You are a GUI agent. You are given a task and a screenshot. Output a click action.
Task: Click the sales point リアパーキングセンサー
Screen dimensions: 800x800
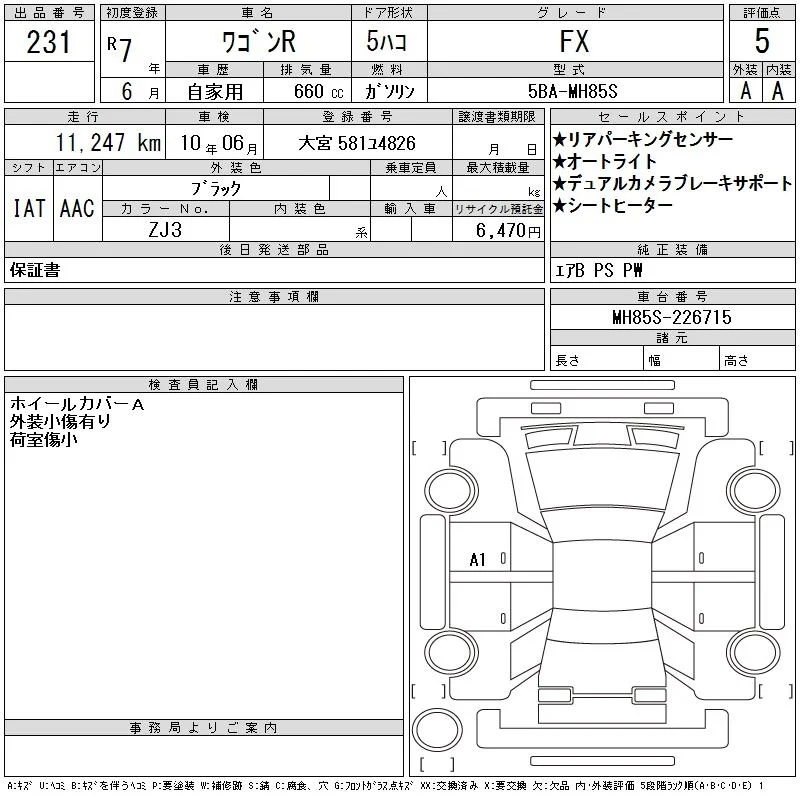pos(643,139)
